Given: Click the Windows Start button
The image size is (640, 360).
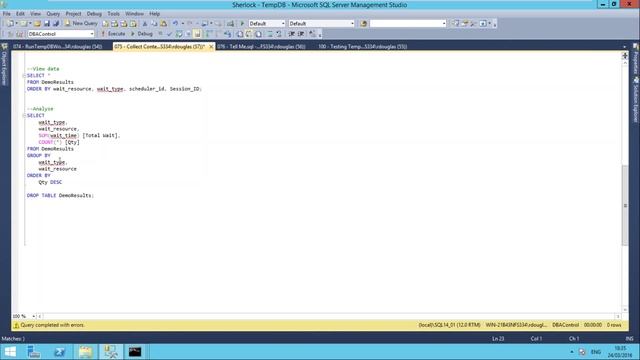Looking at the screenshot, I should click(x=10, y=352).
